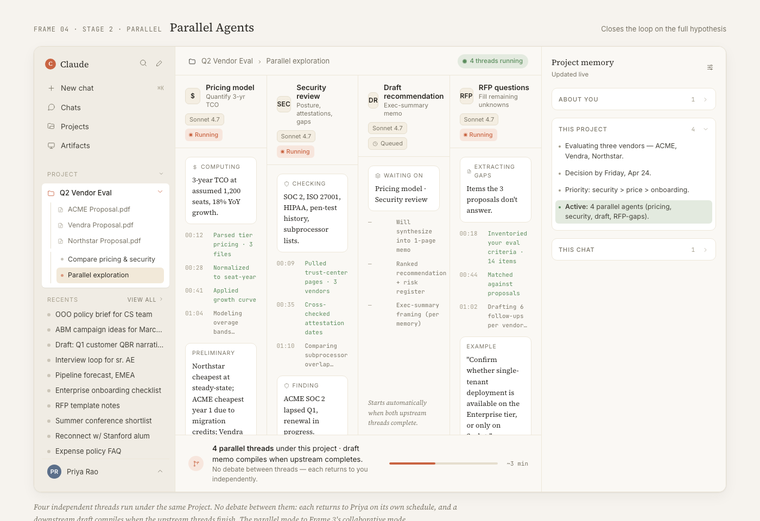Open ACME Proposal.pdf file
Screen dimensions: 760x521
click(x=98, y=210)
